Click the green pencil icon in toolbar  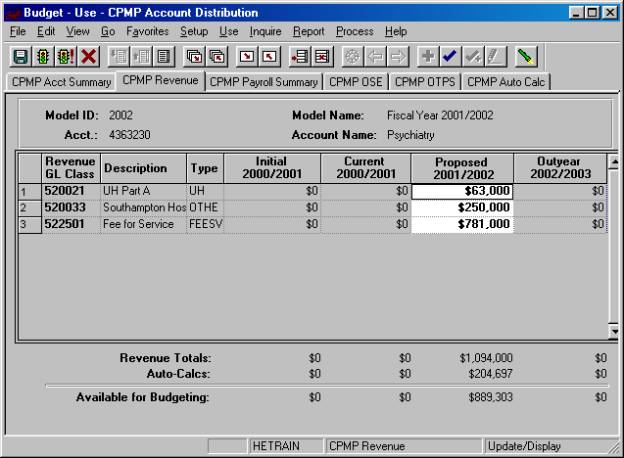526,56
